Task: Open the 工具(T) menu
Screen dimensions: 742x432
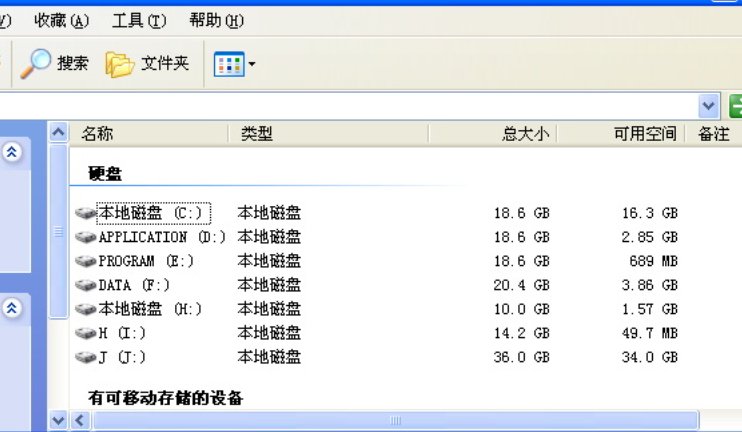Action: [139, 20]
